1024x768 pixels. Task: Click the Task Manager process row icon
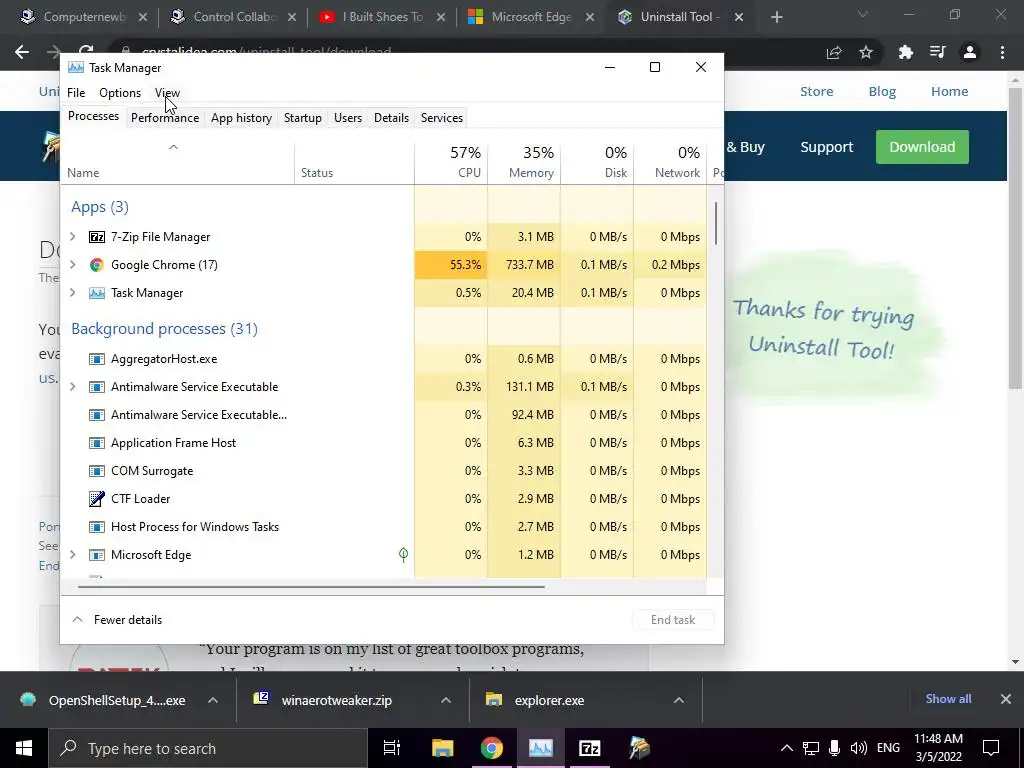click(97, 293)
